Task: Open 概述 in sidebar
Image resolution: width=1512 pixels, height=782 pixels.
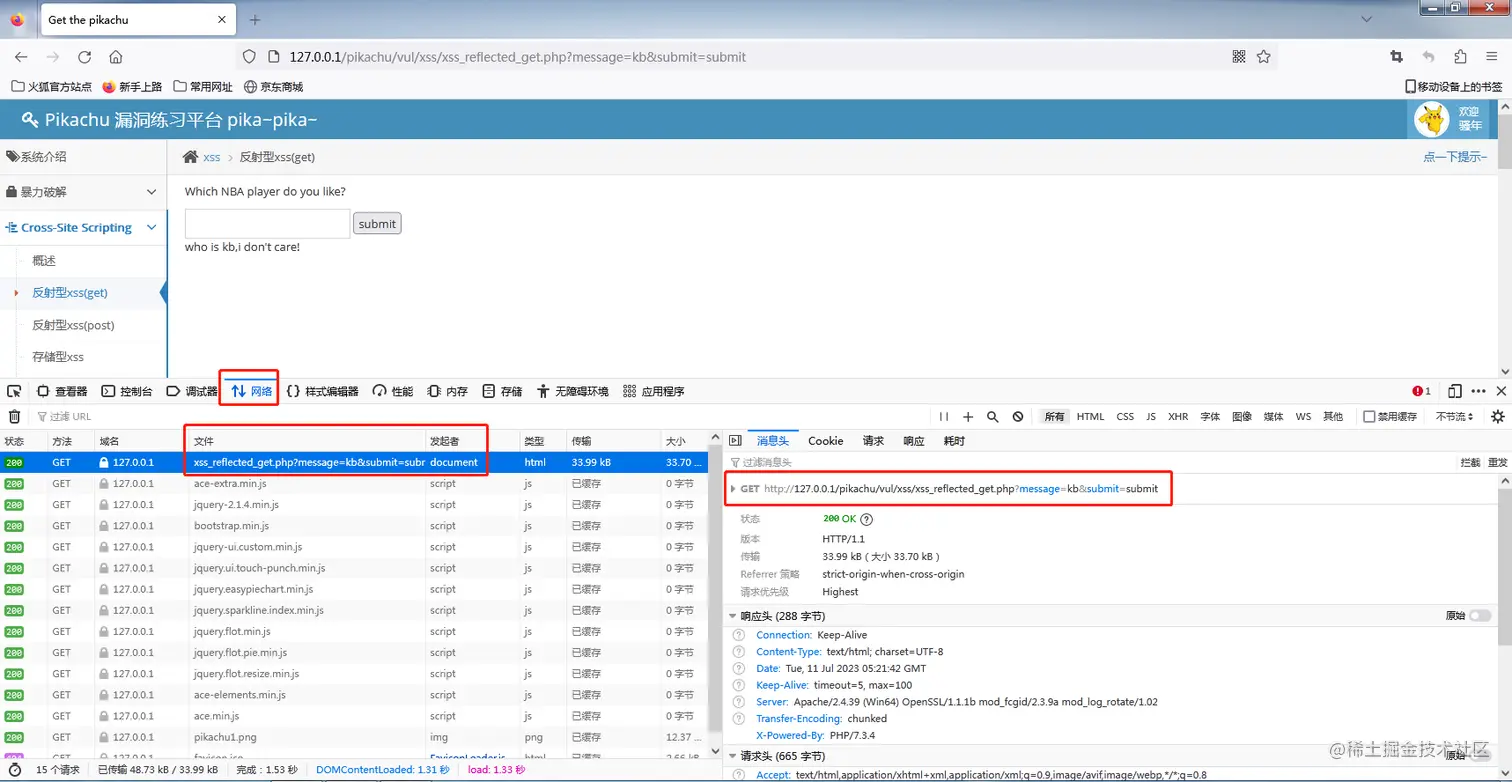Action: coord(44,260)
